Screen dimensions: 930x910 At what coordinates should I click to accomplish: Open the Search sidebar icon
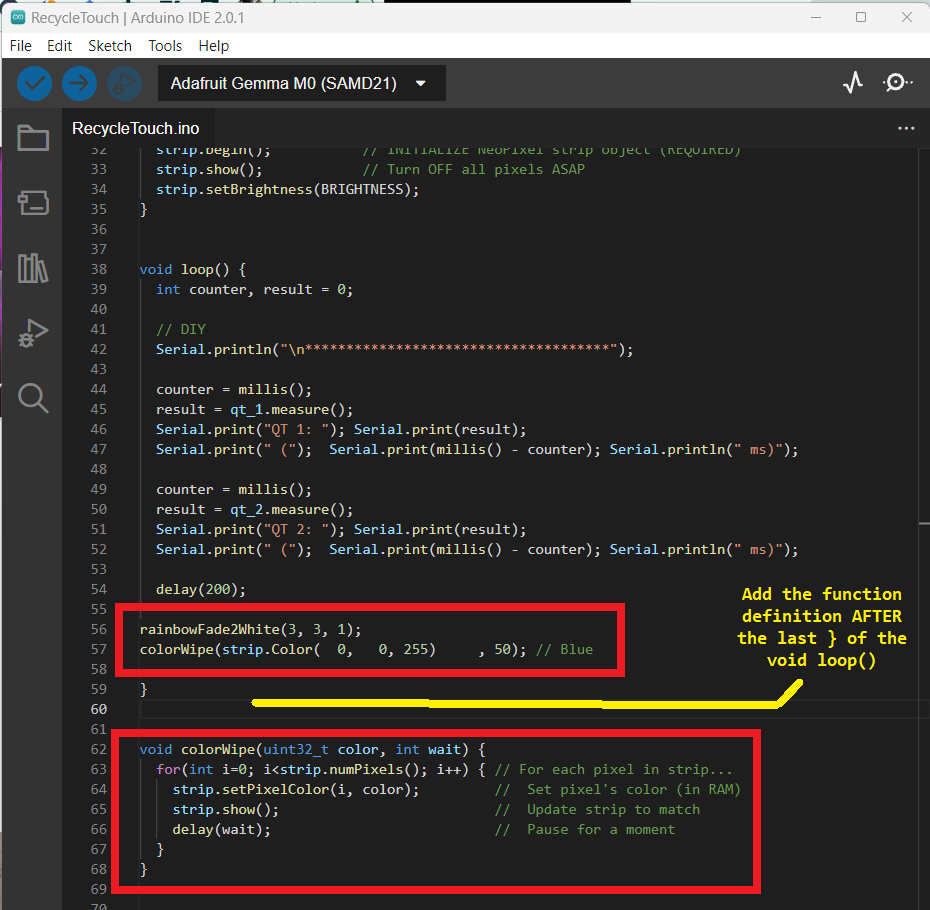tap(33, 398)
